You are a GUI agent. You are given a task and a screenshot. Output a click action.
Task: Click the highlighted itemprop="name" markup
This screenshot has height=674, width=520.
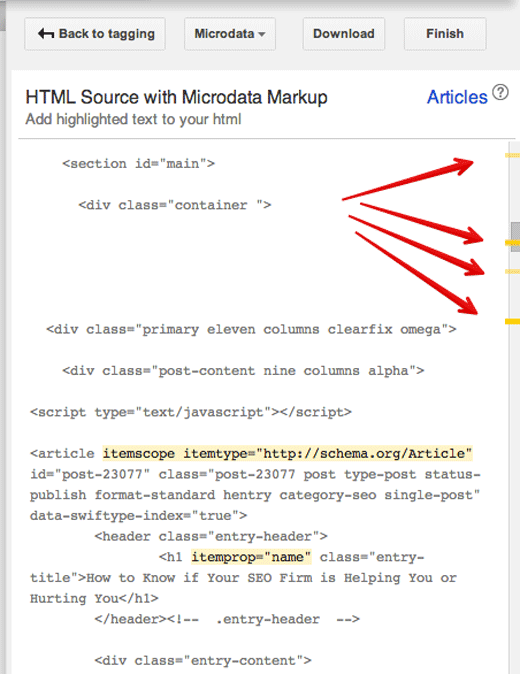tap(251, 557)
